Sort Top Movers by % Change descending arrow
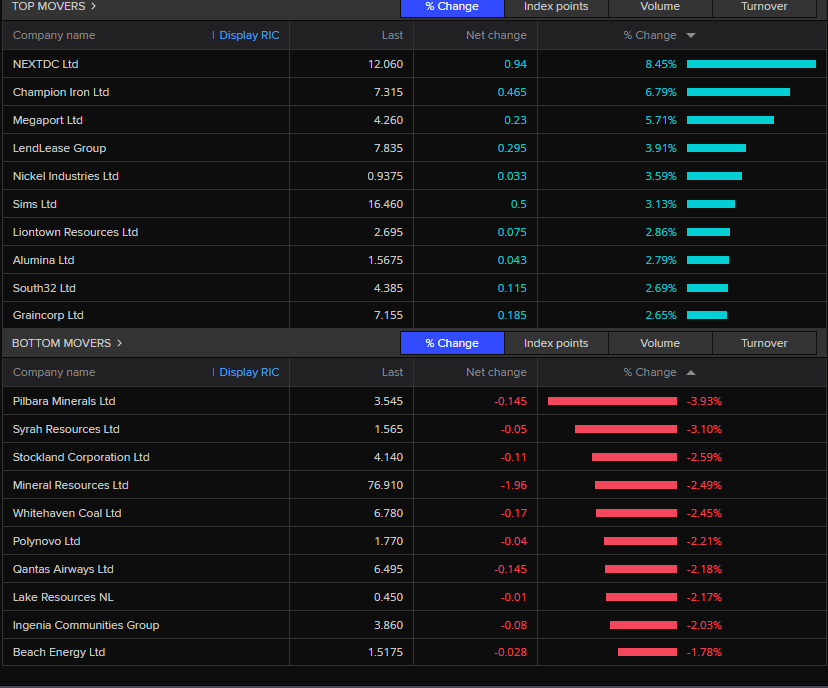828x688 pixels. coord(691,35)
